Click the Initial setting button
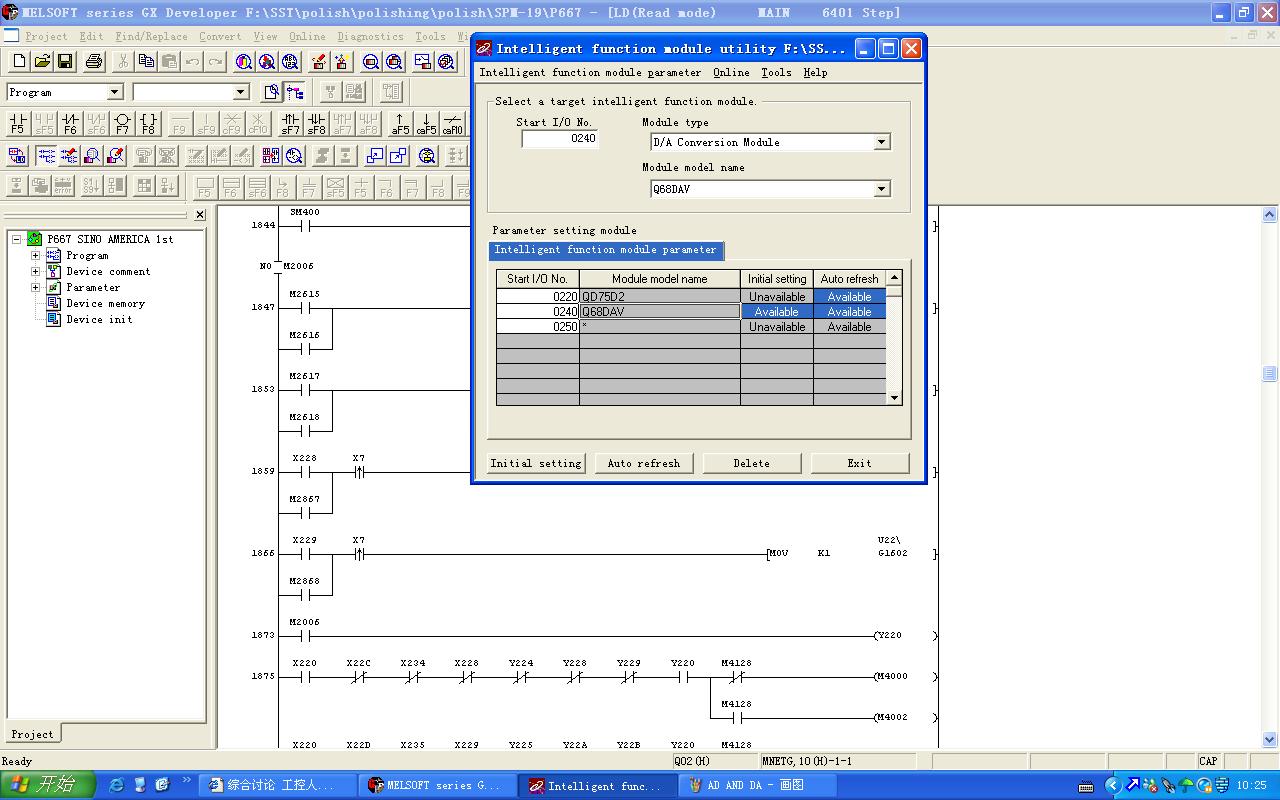This screenshot has width=1280, height=800. point(536,463)
